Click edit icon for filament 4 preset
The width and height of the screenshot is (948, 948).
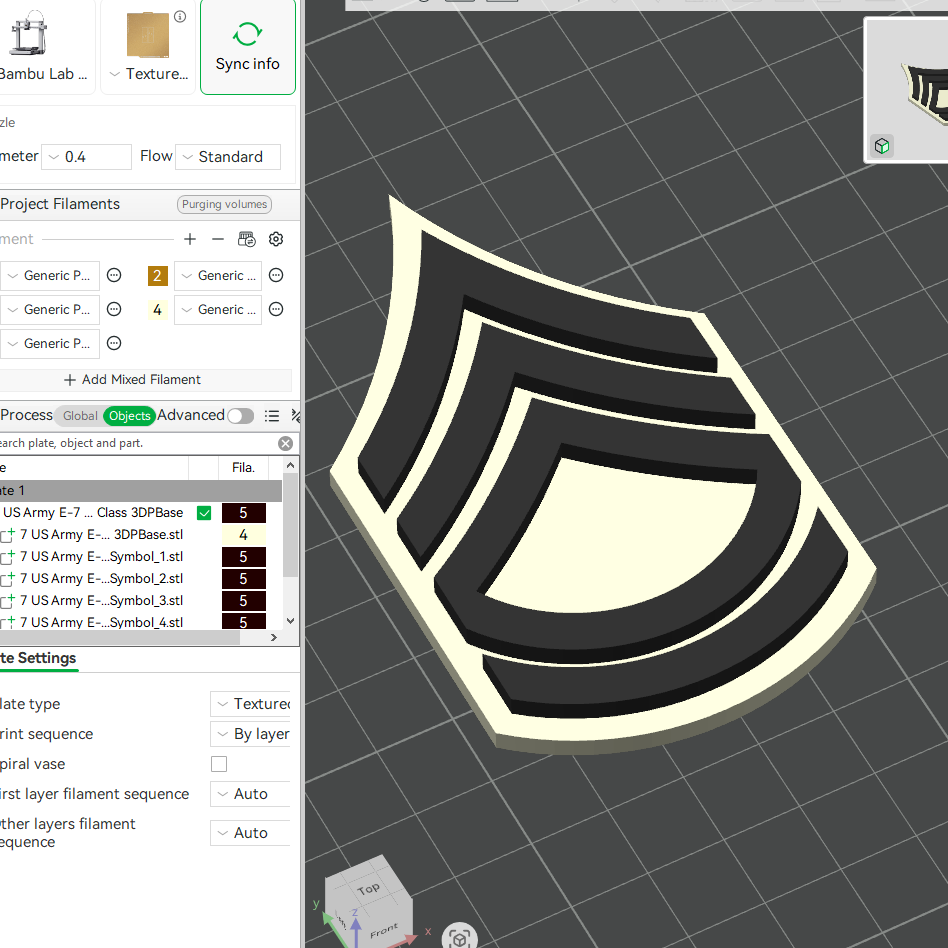pyautogui.click(x=276, y=310)
